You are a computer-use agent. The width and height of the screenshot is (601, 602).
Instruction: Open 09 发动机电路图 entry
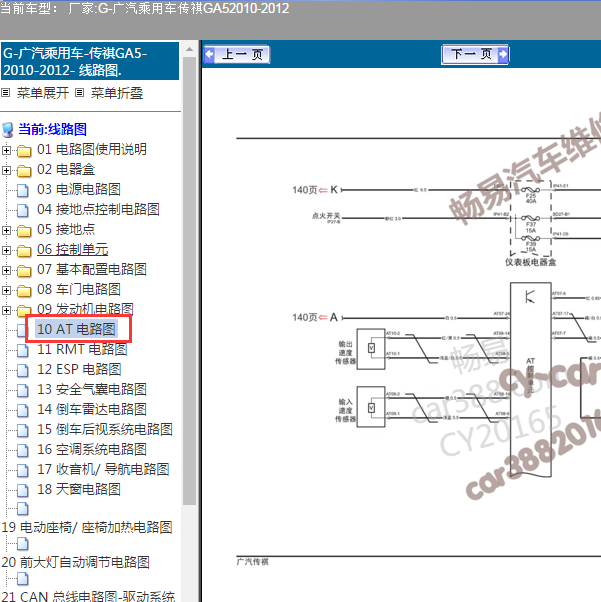point(85,309)
